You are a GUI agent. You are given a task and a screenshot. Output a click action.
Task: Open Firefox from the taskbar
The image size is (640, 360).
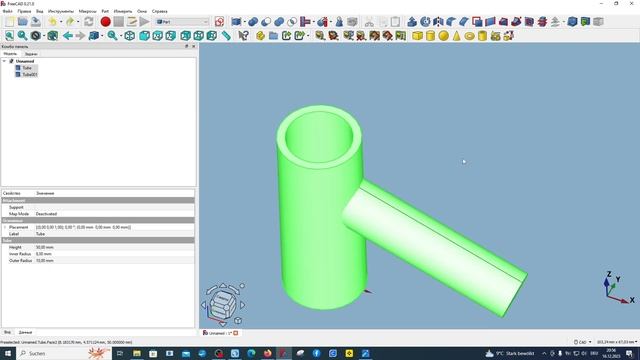(x=267, y=353)
